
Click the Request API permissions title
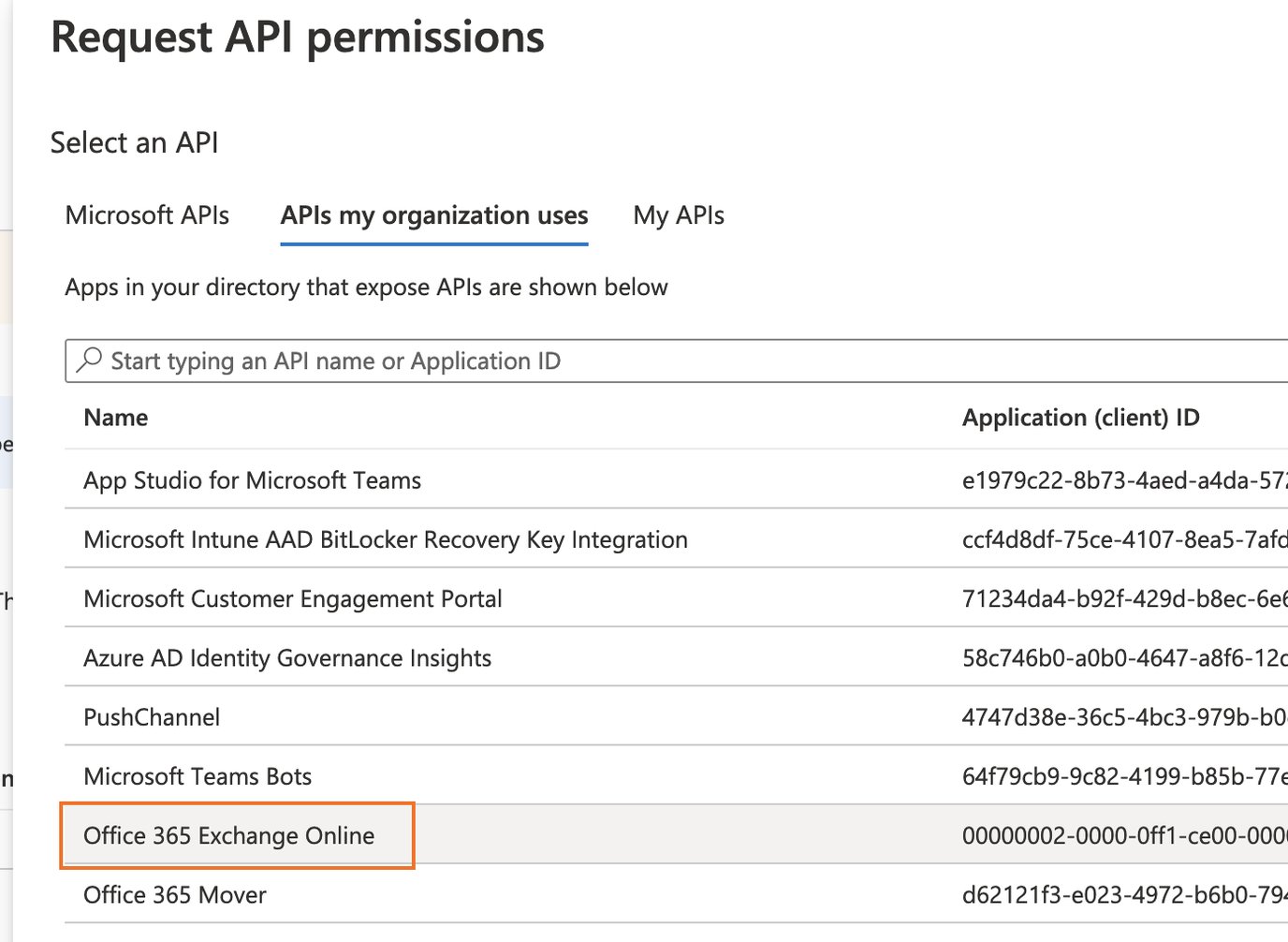(298, 37)
